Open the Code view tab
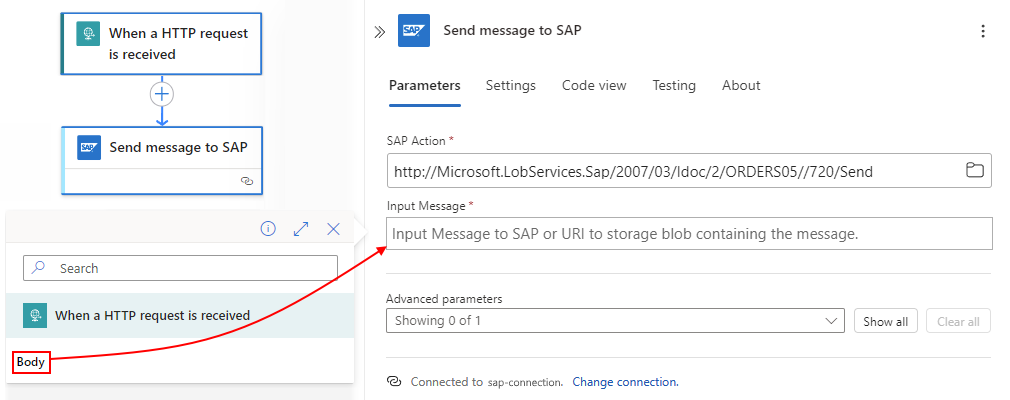Viewport: 1010px width, 400px height. pyautogui.click(x=594, y=86)
